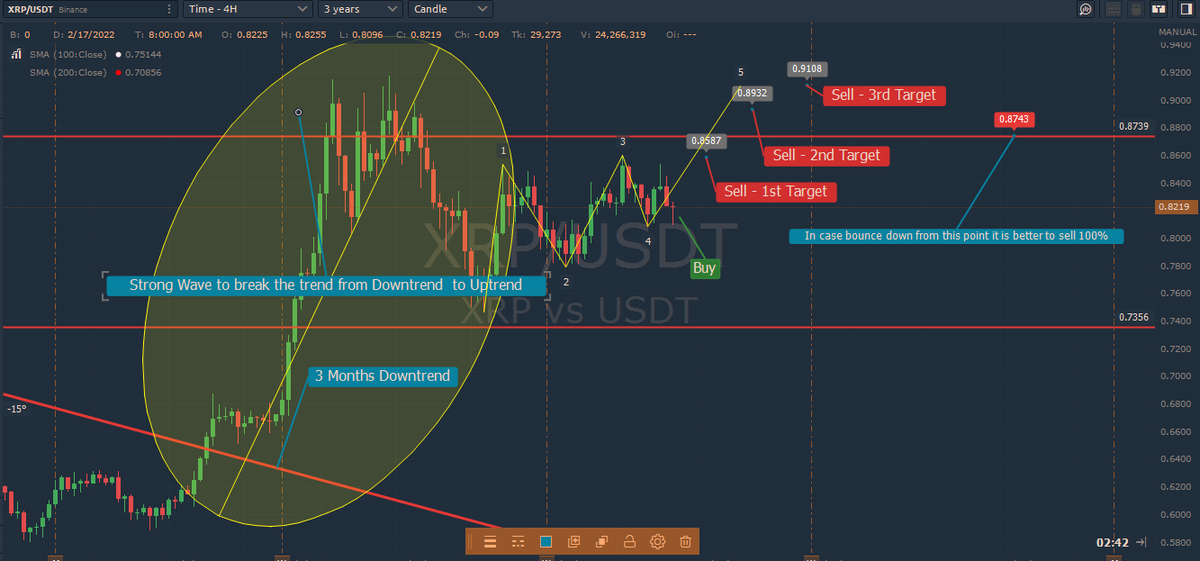Viewport: 1200px width, 561px height.
Task: Click the 0.9108 price tag
Action: pos(807,69)
